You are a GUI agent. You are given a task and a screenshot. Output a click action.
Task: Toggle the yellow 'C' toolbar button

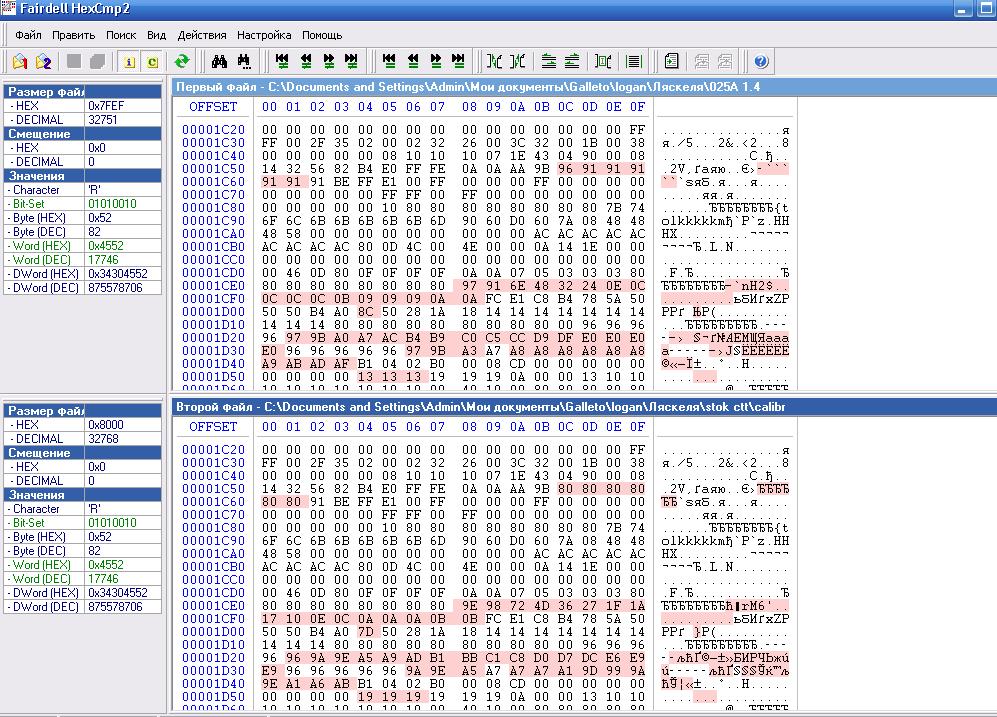point(153,62)
